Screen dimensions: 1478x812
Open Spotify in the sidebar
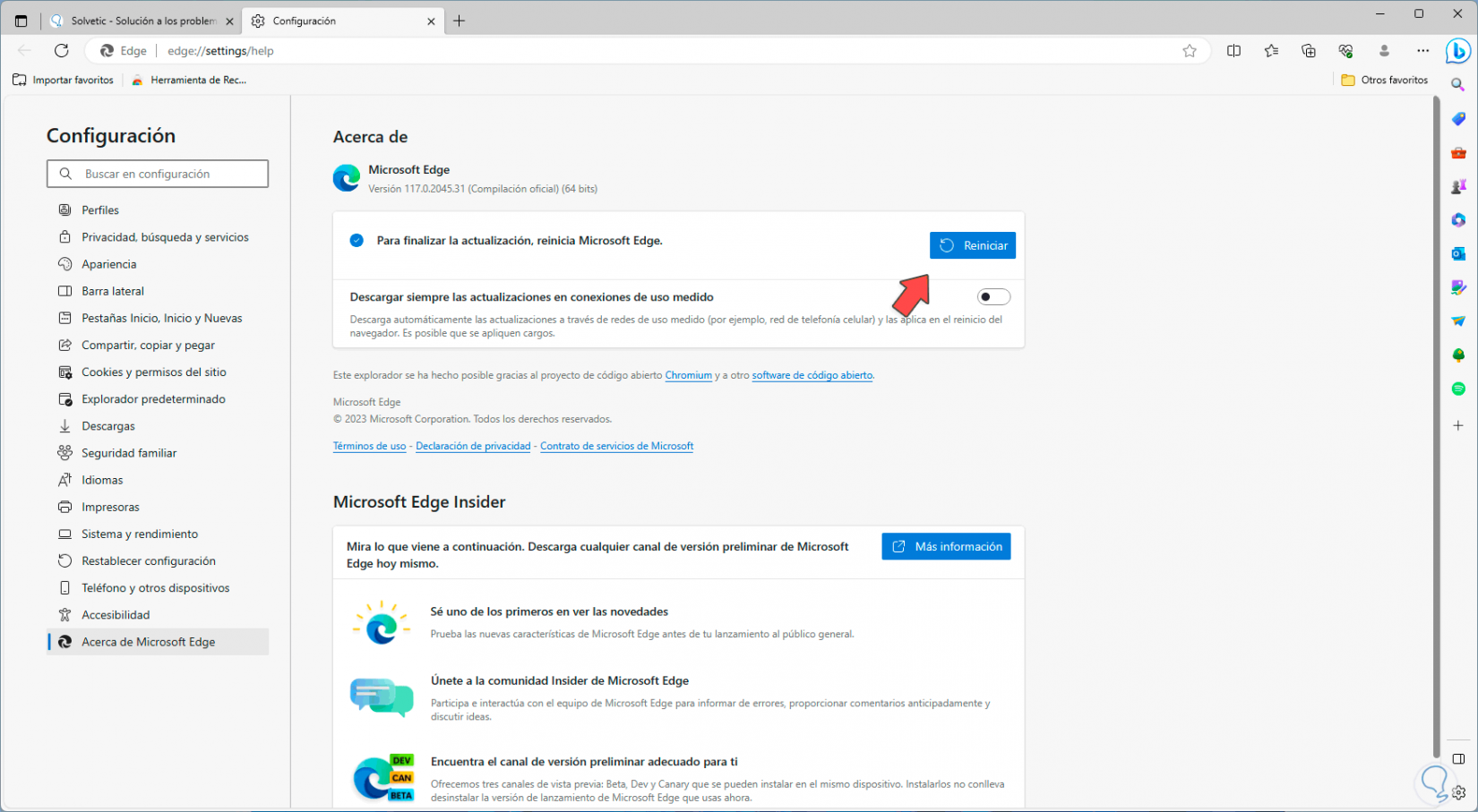click(x=1458, y=389)
